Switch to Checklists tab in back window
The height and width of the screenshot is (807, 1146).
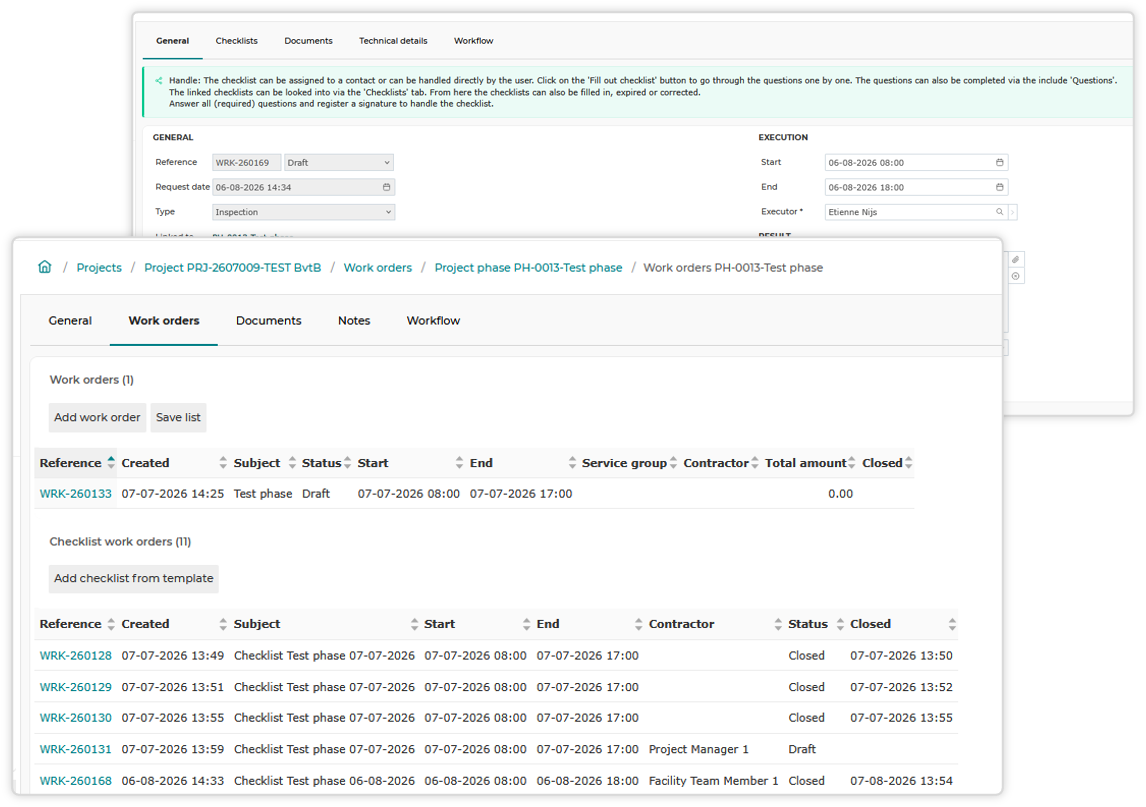tap(236, 41)
